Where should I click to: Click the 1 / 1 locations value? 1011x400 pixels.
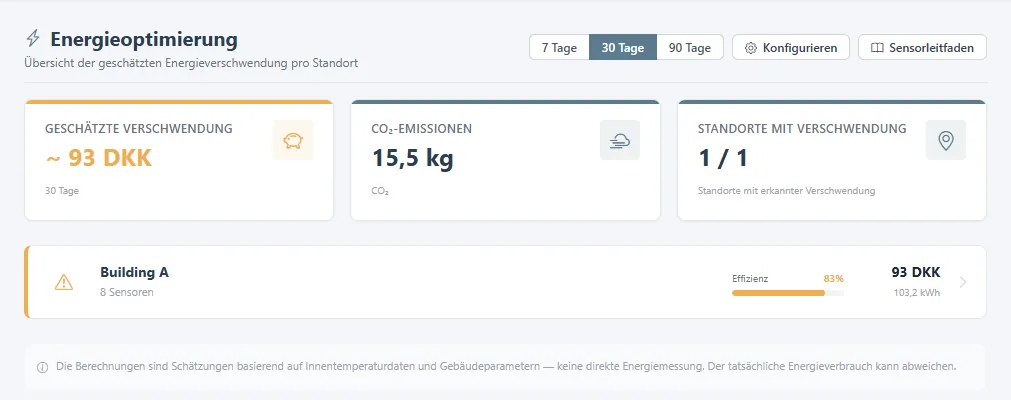723,158
